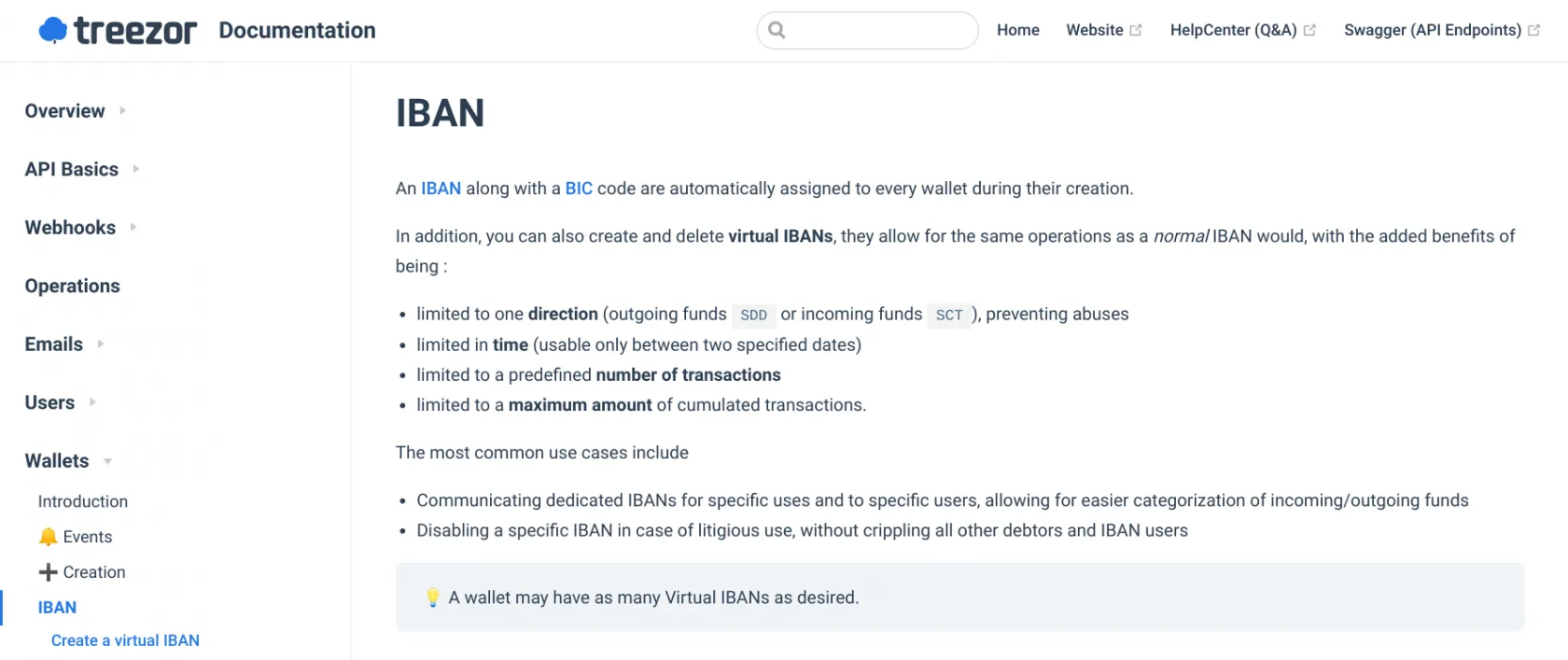Screen dimensions: 1568x660
Task: Expand the API Basics section arrow
Action: [x=136, y=169]
